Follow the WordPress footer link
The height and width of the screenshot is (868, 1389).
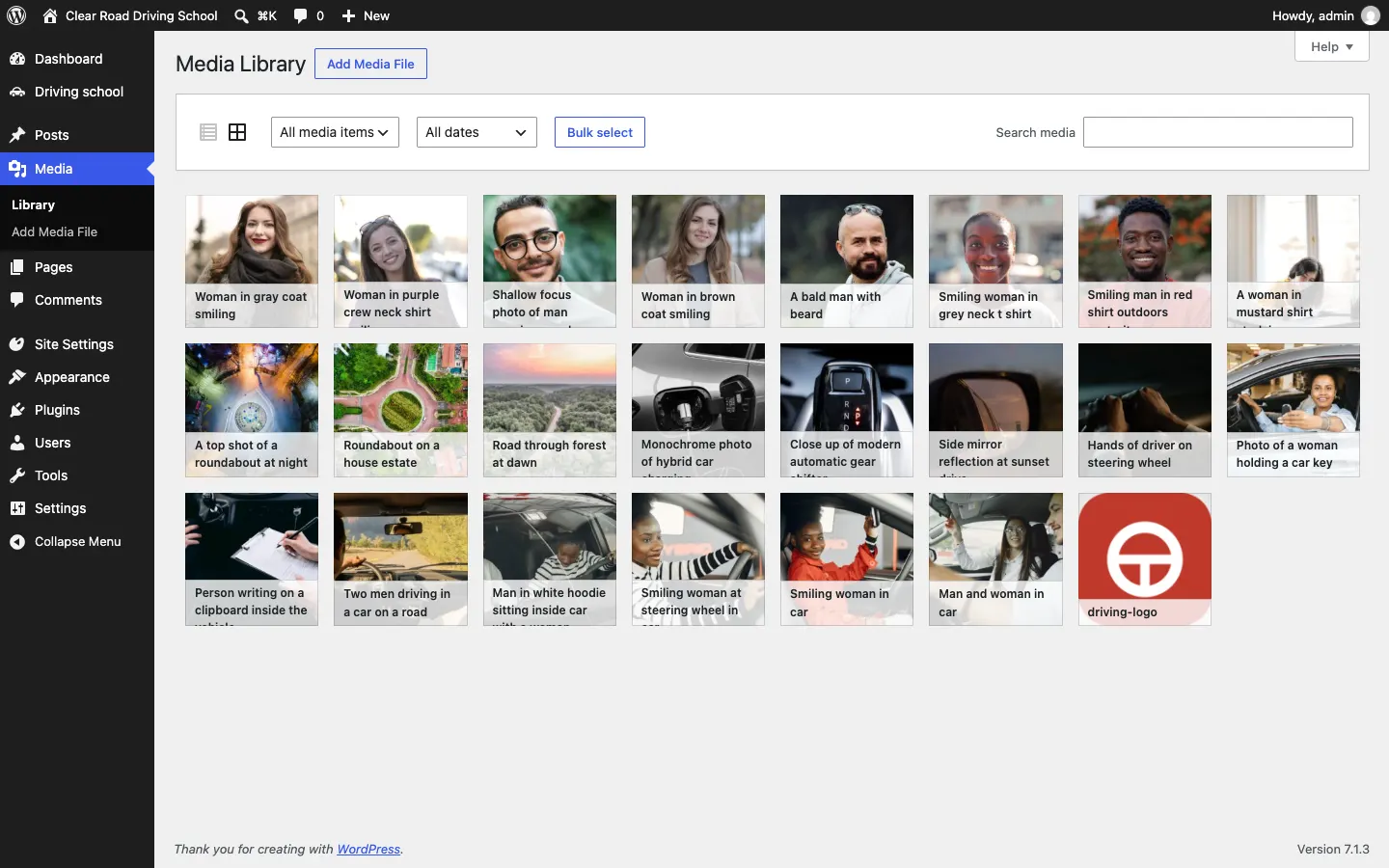(x=368, y=850)
